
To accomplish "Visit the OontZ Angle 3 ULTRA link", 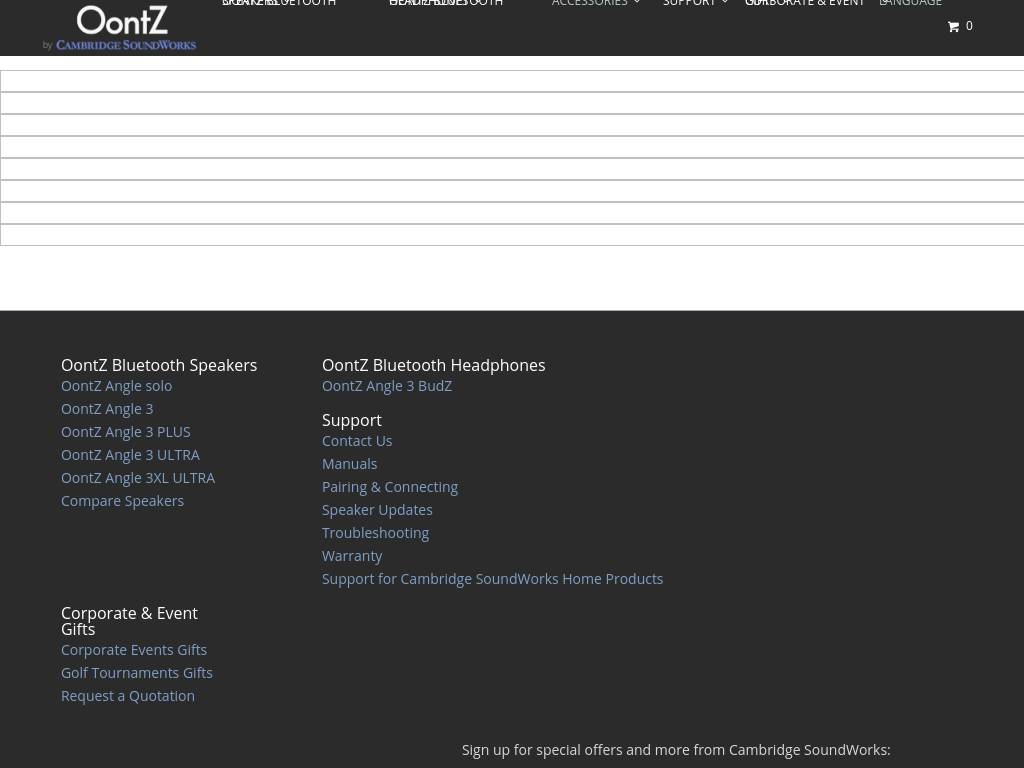I will (130, 455).
